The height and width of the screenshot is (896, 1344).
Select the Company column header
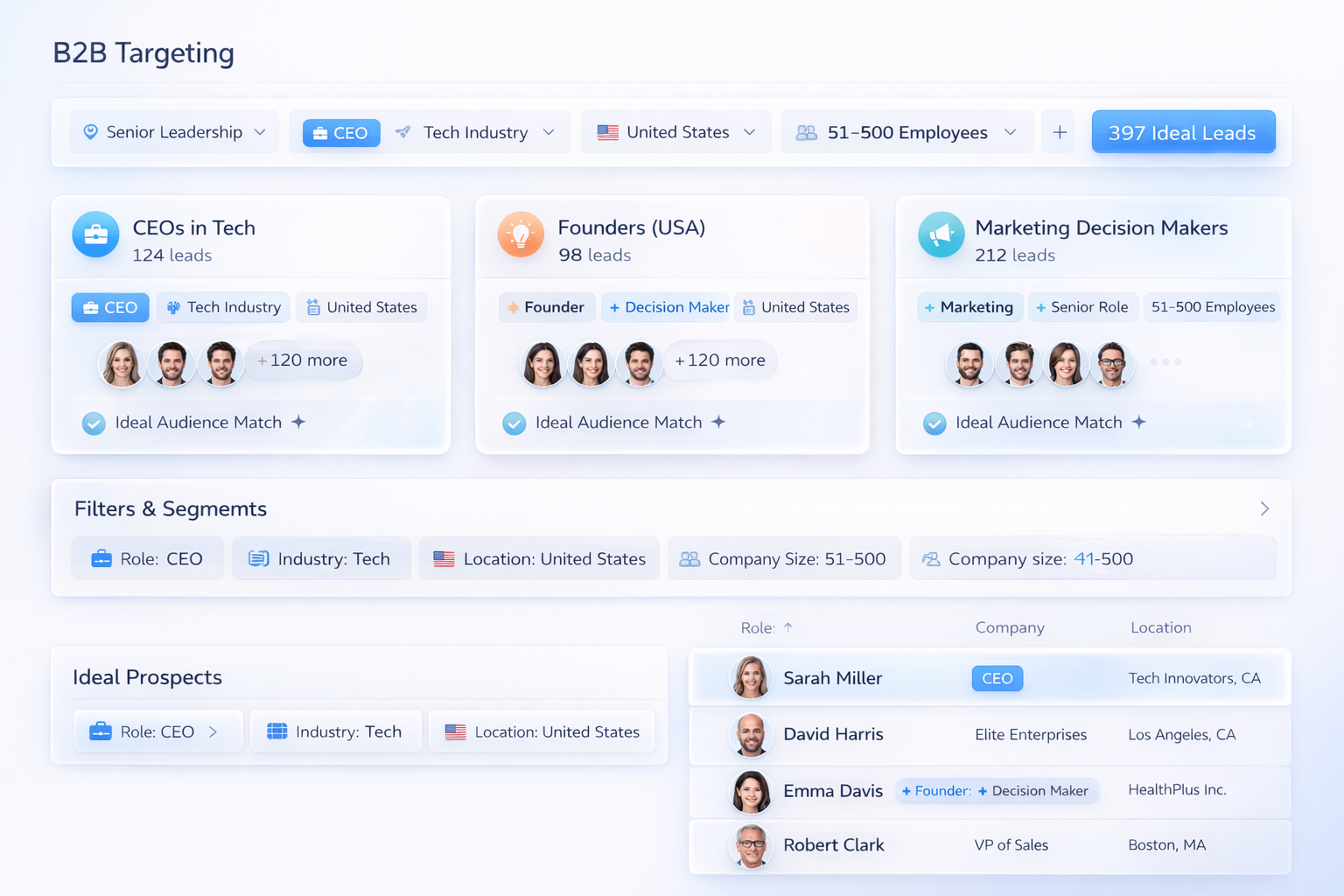pyautogui.click(x=1009, y=627)
